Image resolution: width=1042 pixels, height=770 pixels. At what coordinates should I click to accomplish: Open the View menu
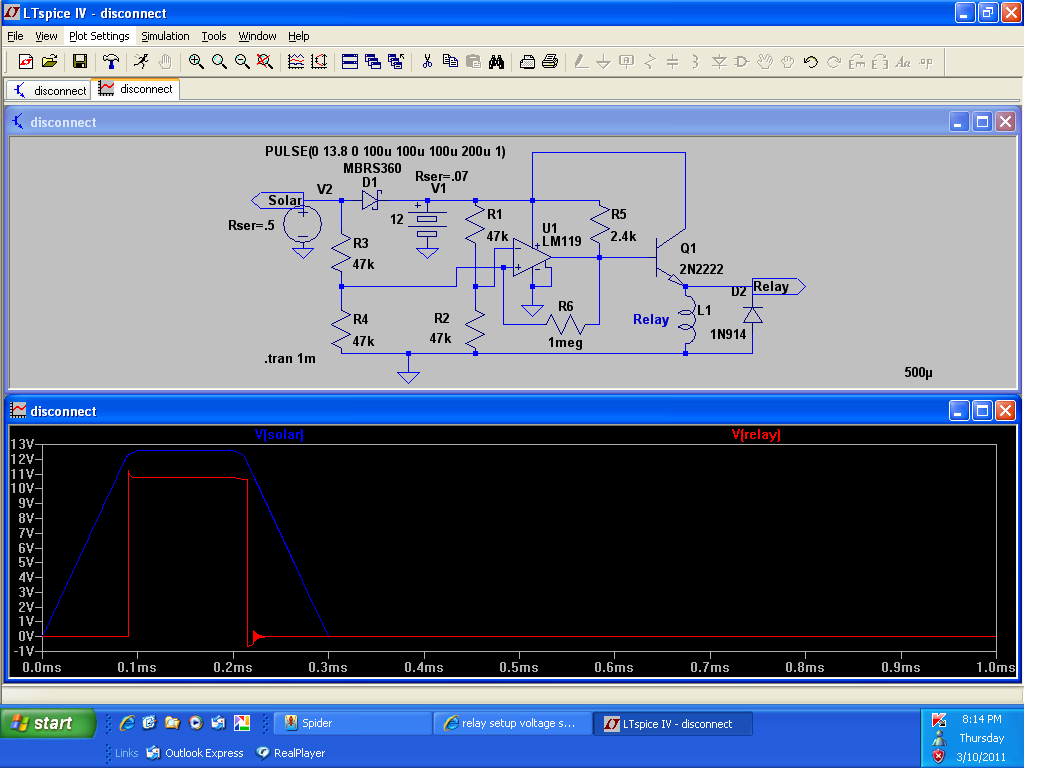(x=46, y=36)
